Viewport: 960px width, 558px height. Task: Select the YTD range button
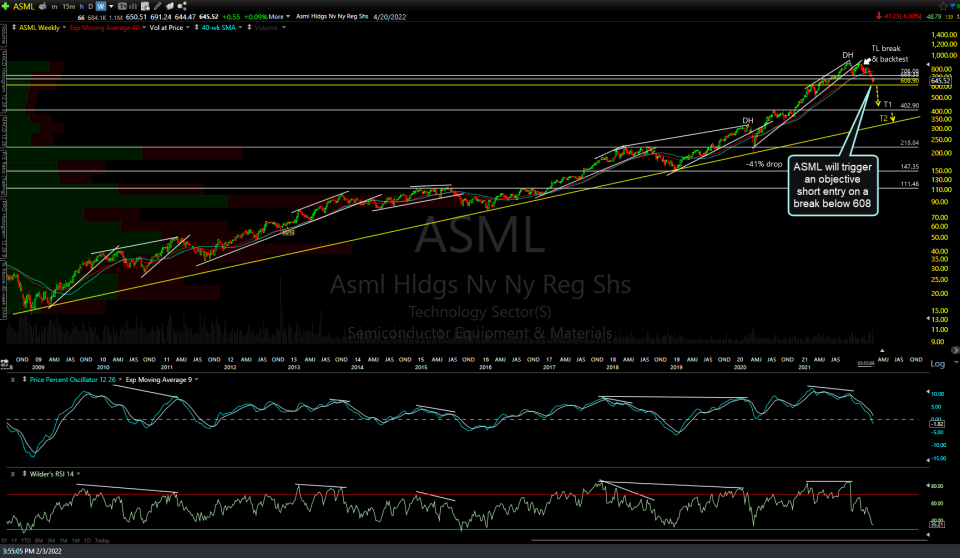pyautogui.click(x=26, y=540)
